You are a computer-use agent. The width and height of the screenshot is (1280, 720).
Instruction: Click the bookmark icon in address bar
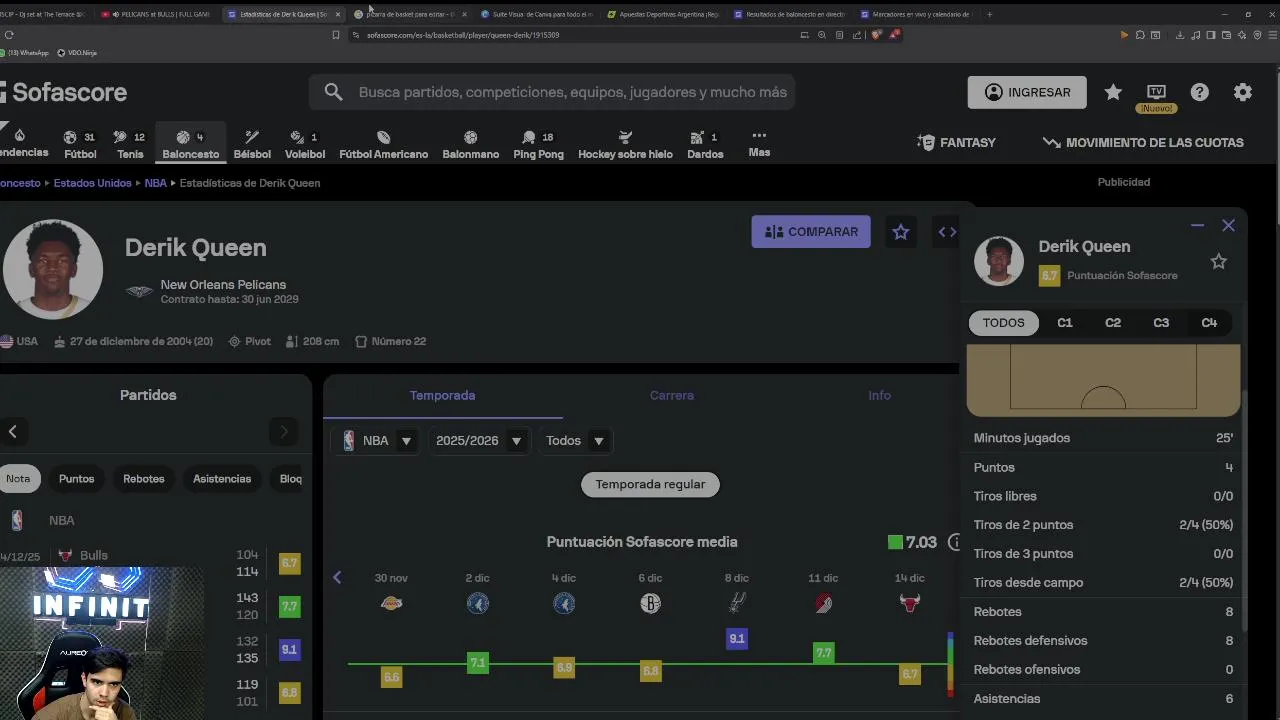tap(336, 35)
